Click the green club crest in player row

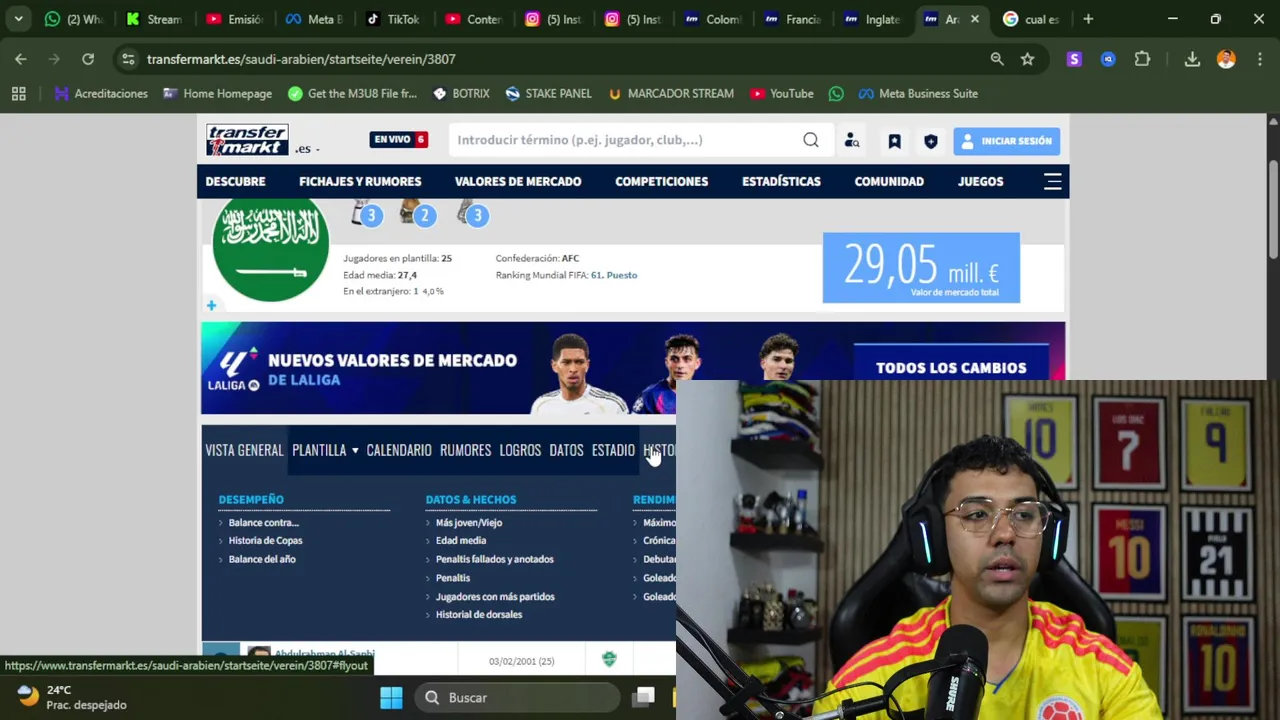(x=609, y=659)
